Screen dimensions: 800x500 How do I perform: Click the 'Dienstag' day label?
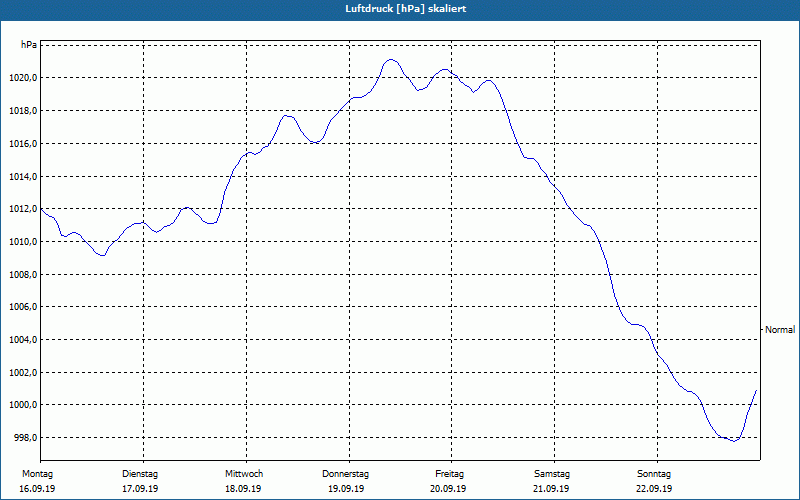pyautogui.click(x=140, y=474)
